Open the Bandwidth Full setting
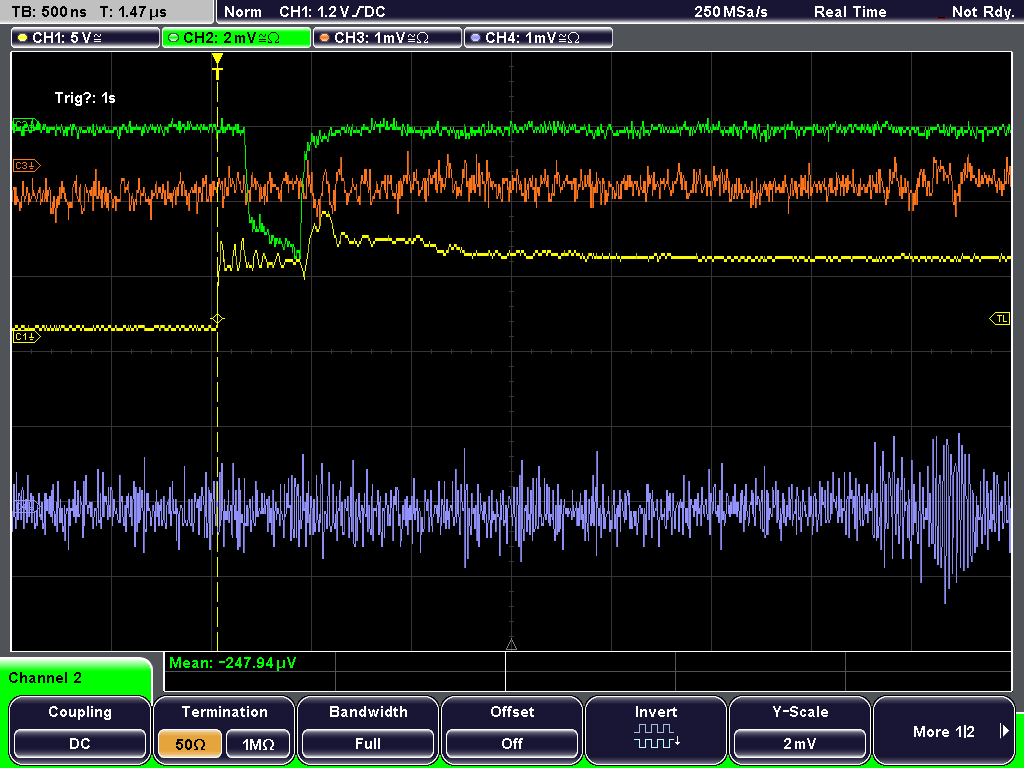 (368, 728)
